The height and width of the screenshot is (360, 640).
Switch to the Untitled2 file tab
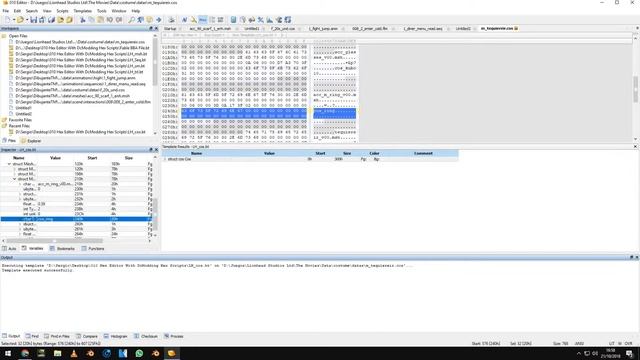(463, 29)
